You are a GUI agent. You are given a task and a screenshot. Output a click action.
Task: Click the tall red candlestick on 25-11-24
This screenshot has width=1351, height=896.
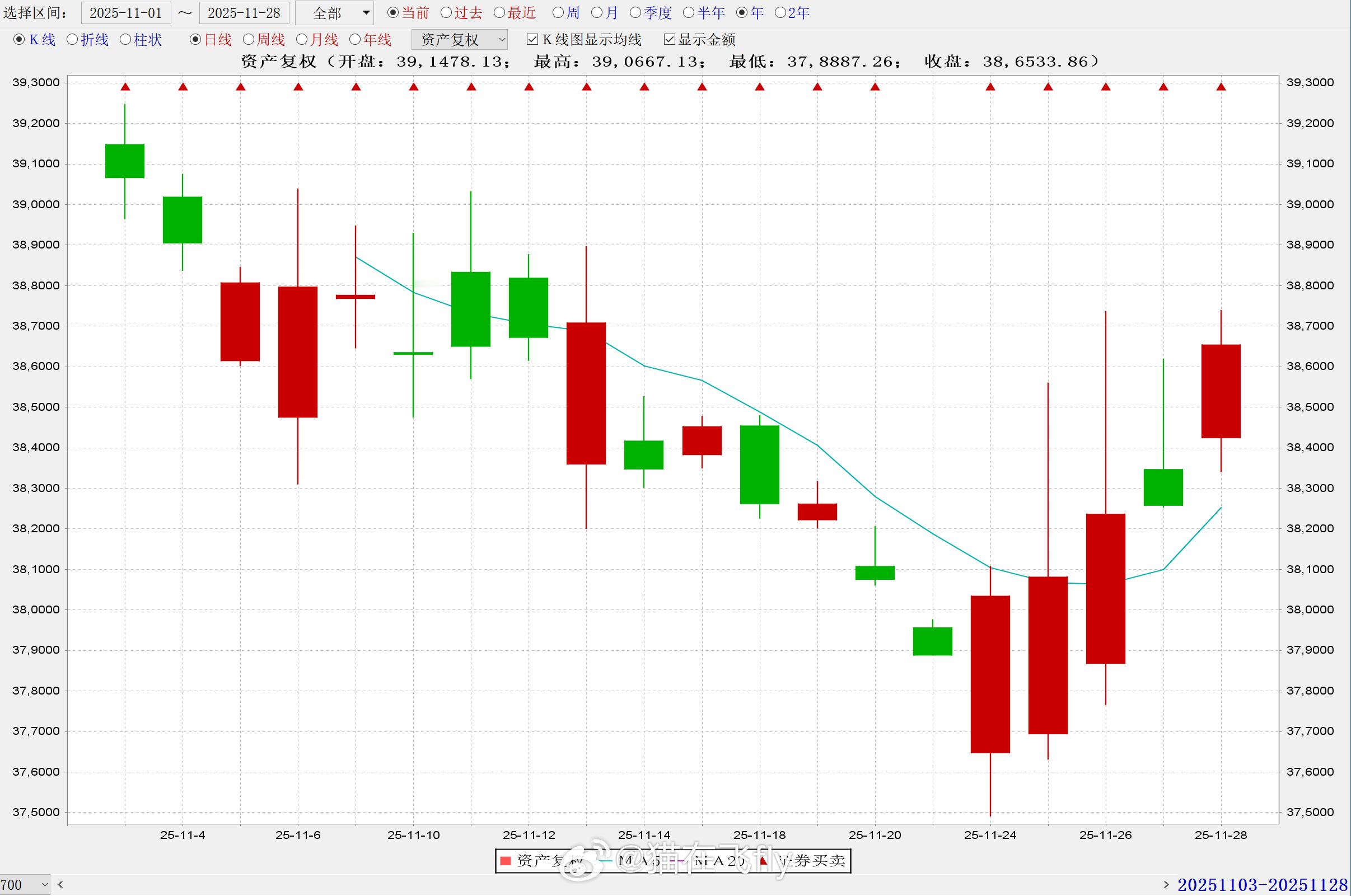point(990,674)
